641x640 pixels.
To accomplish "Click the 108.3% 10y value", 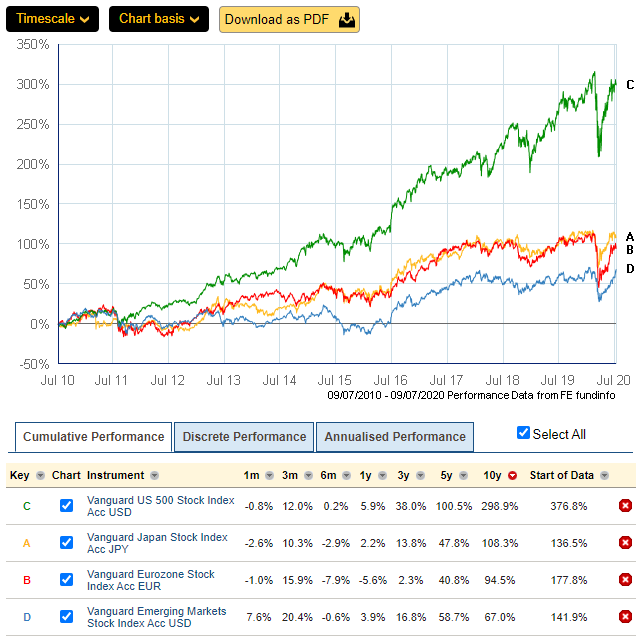I will click(500, 543).
